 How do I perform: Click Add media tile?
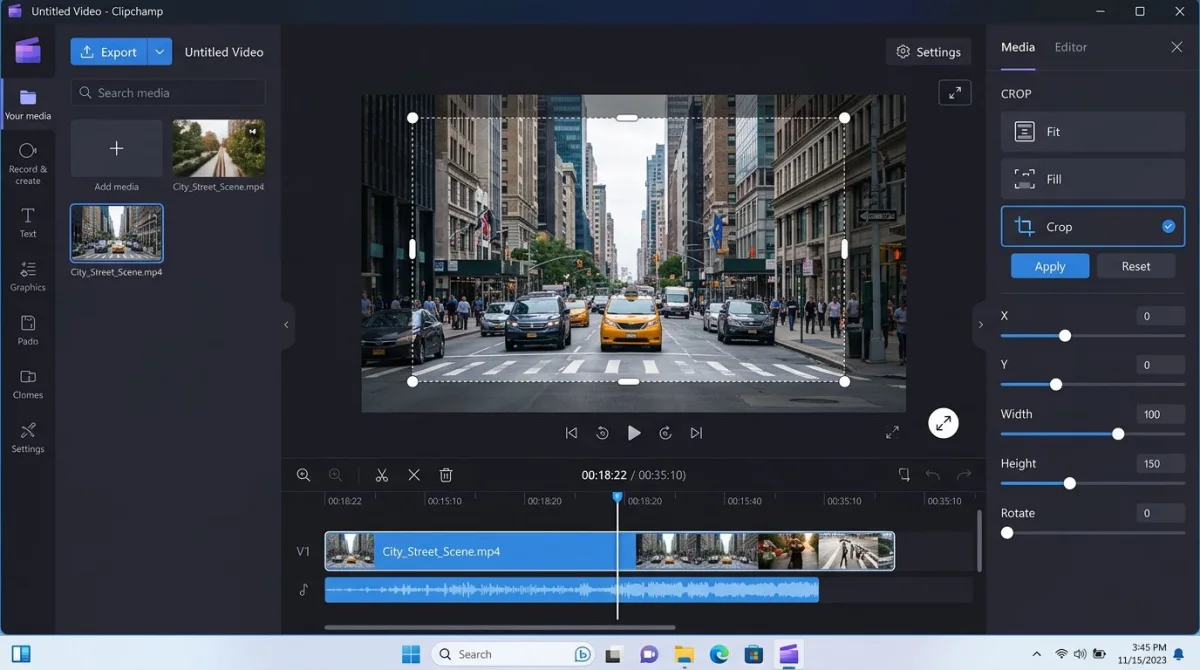[x=116, y=149]
